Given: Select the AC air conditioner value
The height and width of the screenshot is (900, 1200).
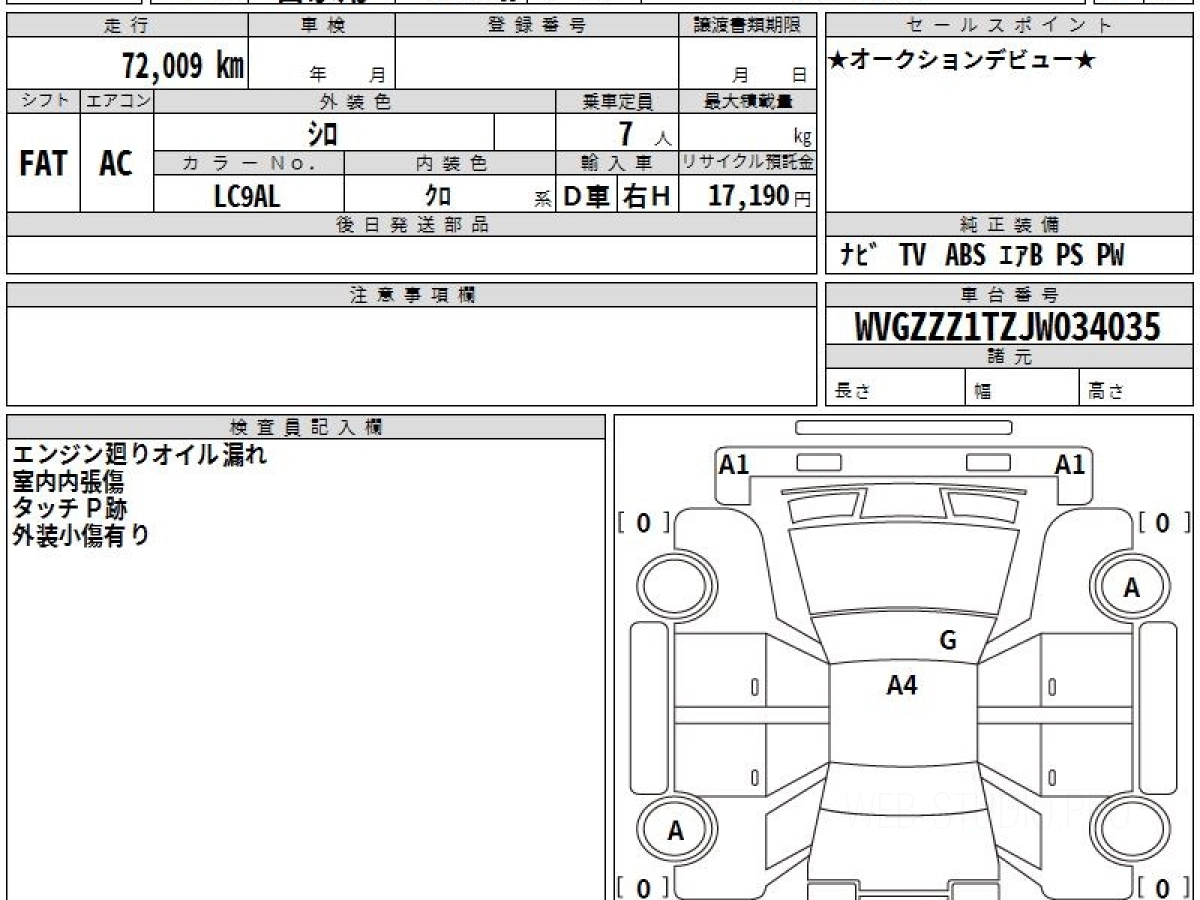Looking at the screenshot, I should pyautogui.click(x=116, y=164).
